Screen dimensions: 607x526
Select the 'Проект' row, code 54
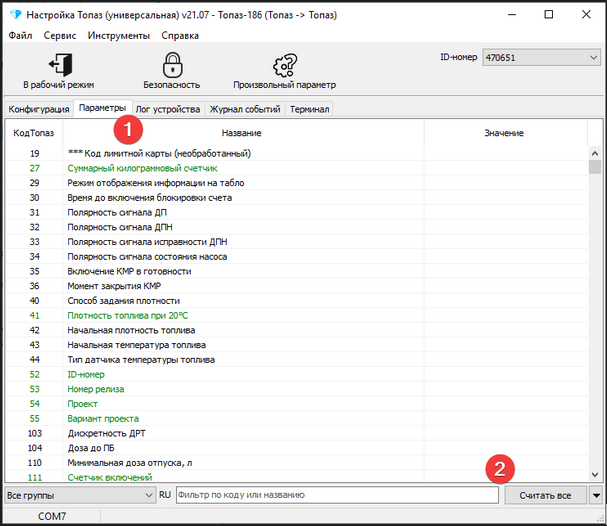click(297, 404)
